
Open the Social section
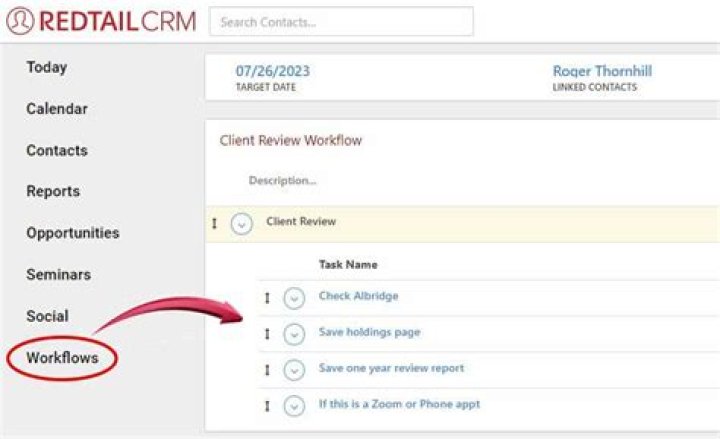click(48, 316)
